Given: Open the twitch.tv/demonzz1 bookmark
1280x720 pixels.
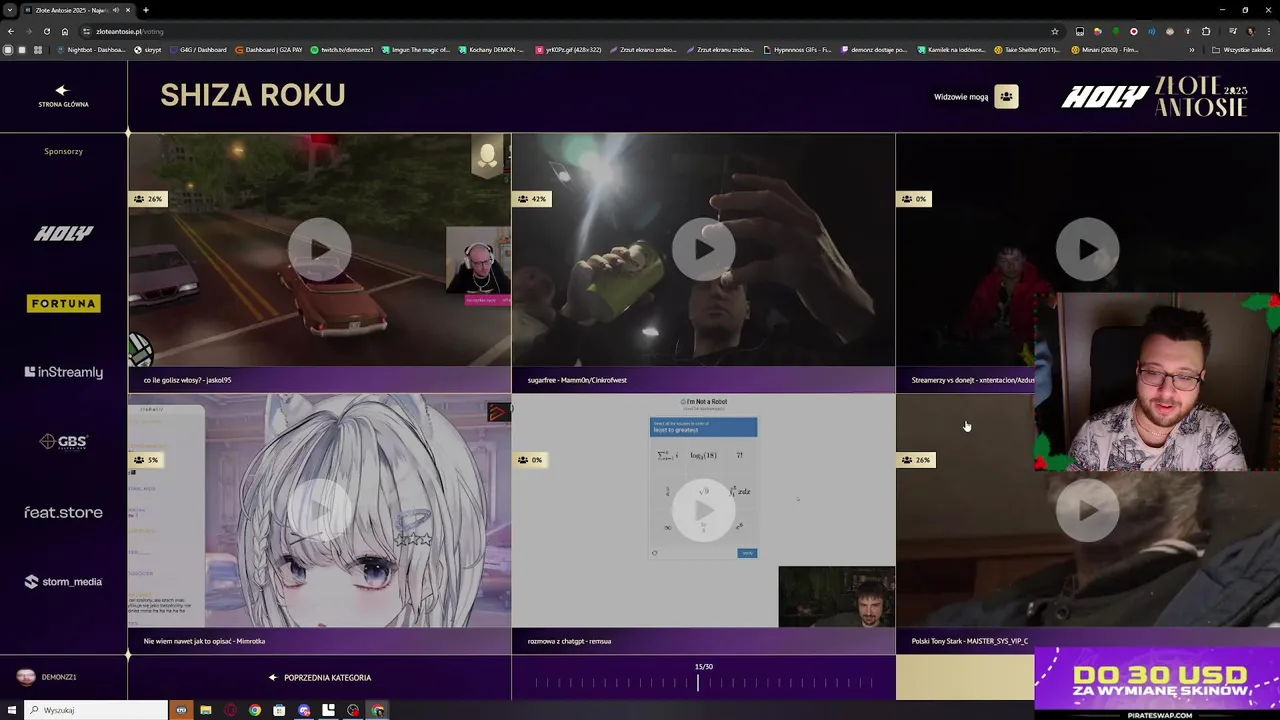Looking at the screenshot, I should pos(342,49).
